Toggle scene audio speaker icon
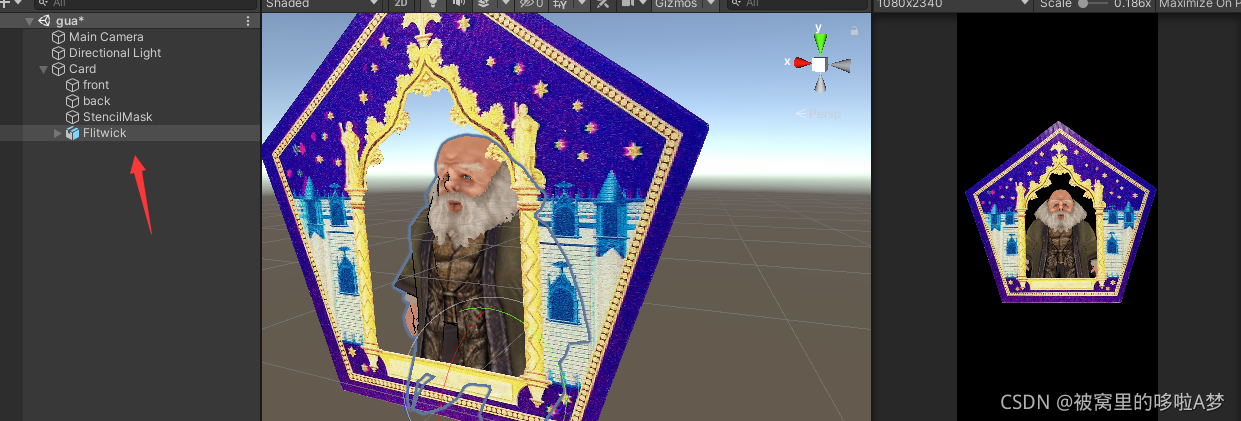The height and width of the screenshot is (421, 1241). point(458,4)
